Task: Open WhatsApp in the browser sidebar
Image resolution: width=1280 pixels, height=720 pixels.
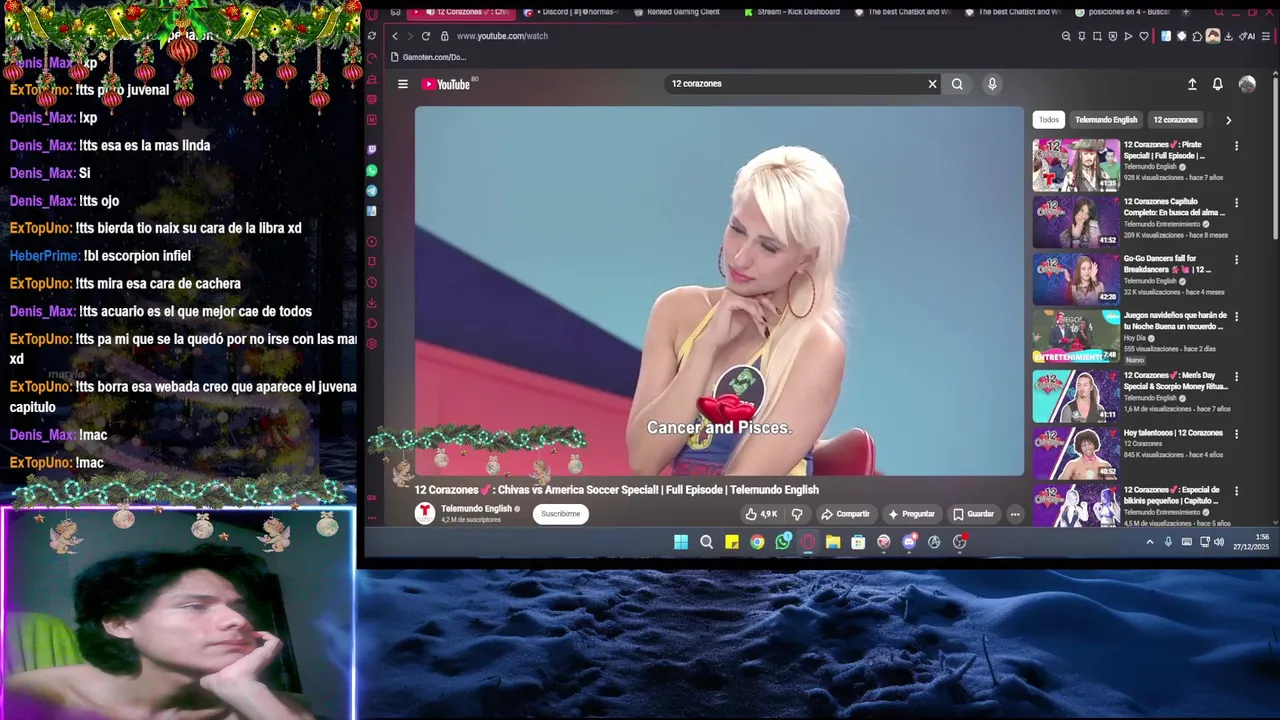Action: click(372, 171)
